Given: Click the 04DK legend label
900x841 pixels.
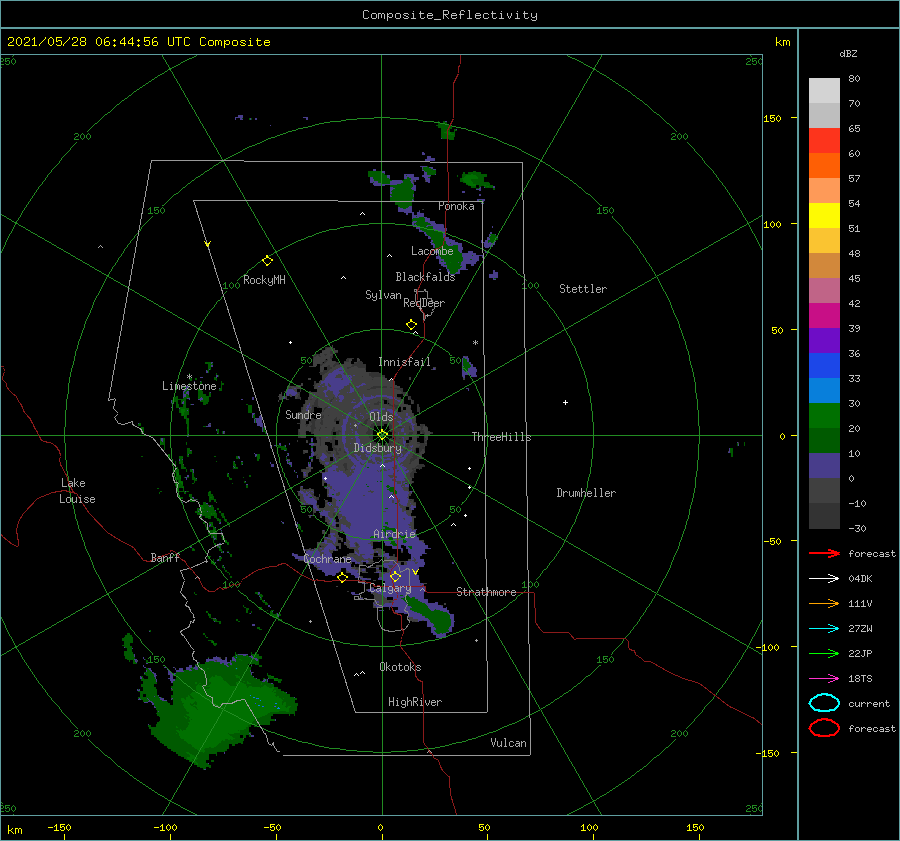Looking at the screenshot, I should 860,579.
